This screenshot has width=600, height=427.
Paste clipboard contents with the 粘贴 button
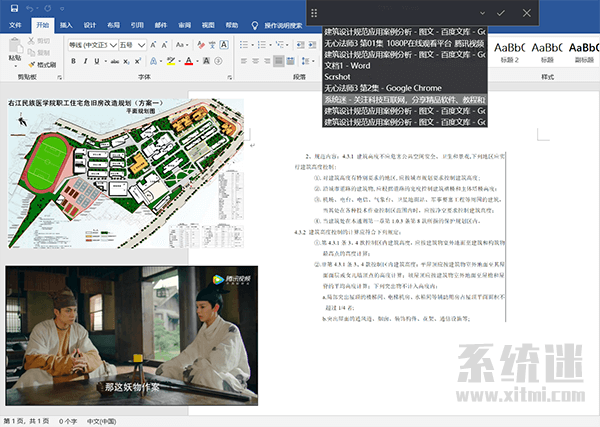[x=15, y=52]
